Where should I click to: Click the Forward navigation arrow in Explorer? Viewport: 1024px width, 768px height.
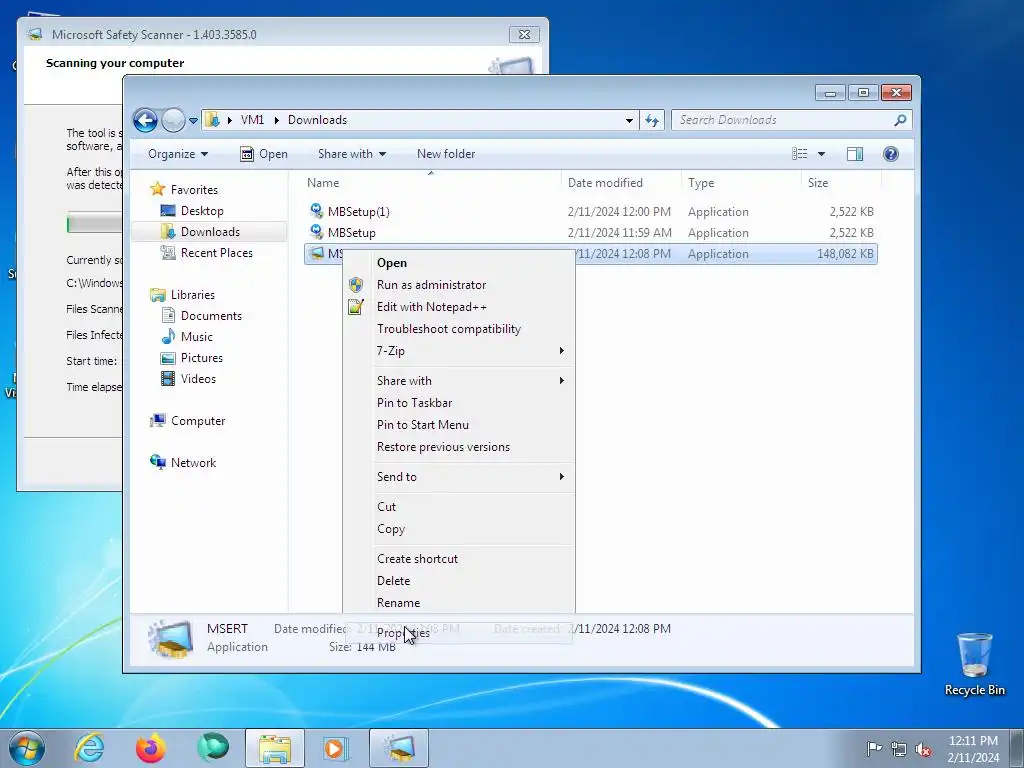(173, 120)
